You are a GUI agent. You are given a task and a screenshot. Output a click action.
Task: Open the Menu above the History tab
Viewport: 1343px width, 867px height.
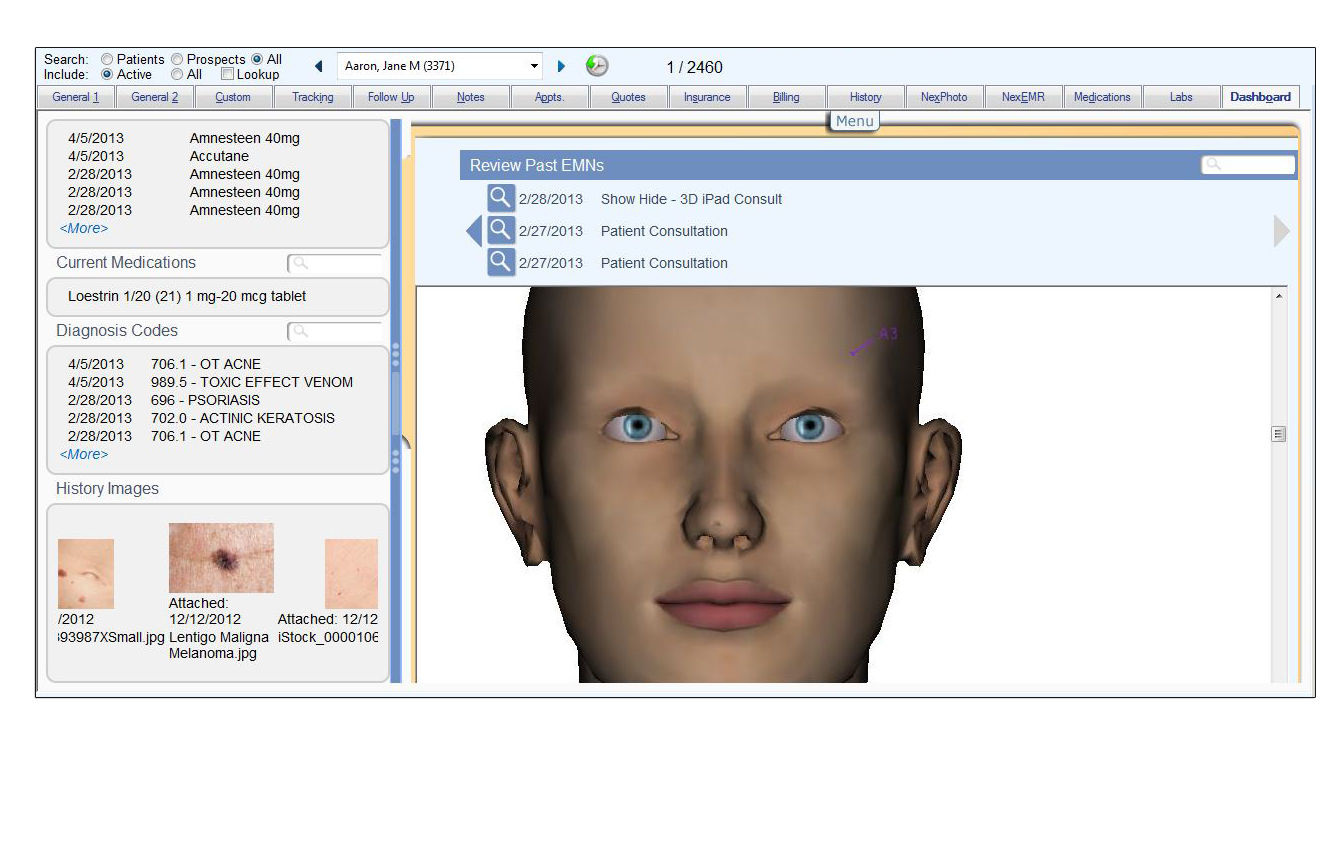[x=855, y=120]
